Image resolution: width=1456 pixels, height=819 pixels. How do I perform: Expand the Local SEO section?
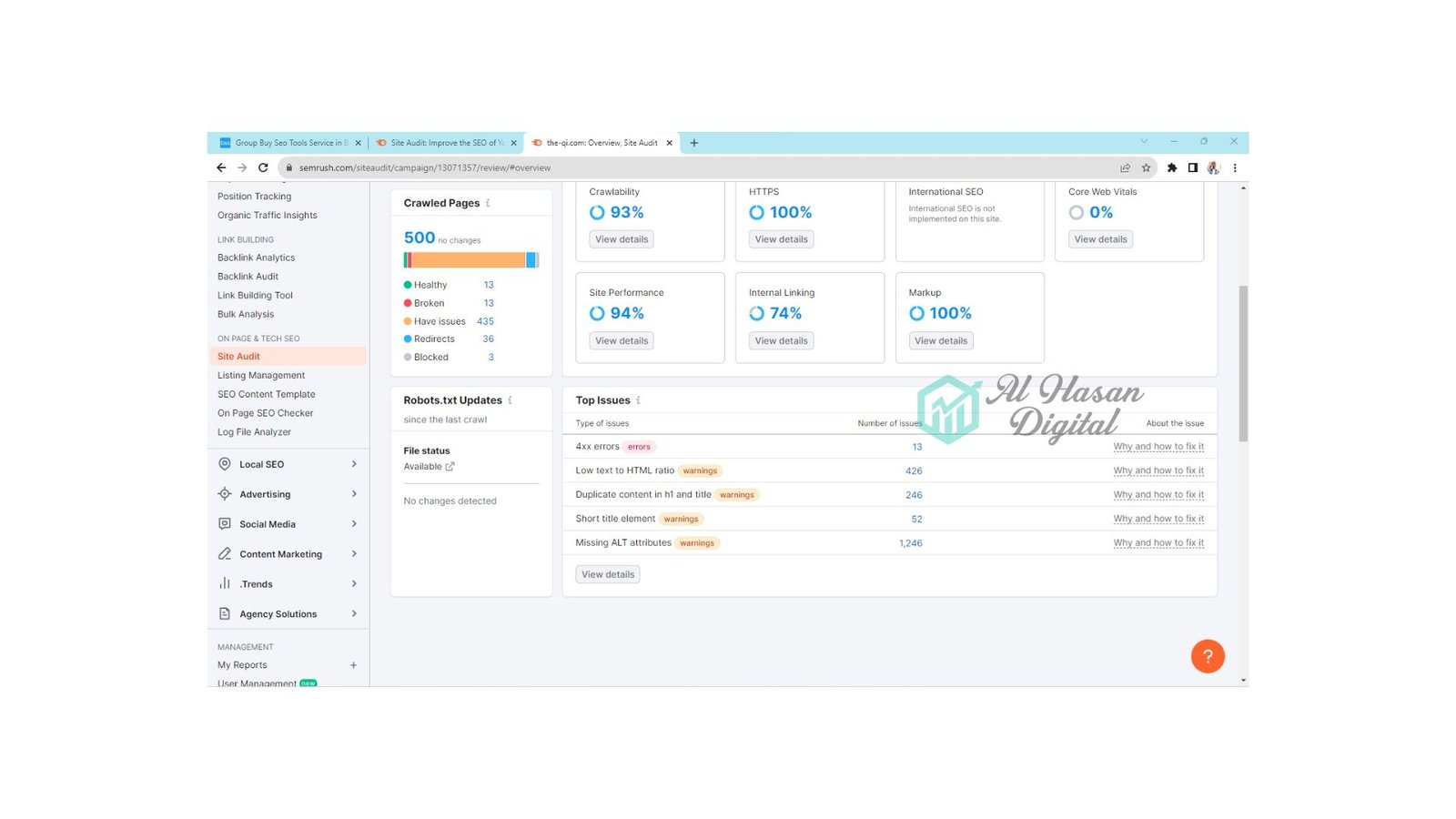[354, 464]
